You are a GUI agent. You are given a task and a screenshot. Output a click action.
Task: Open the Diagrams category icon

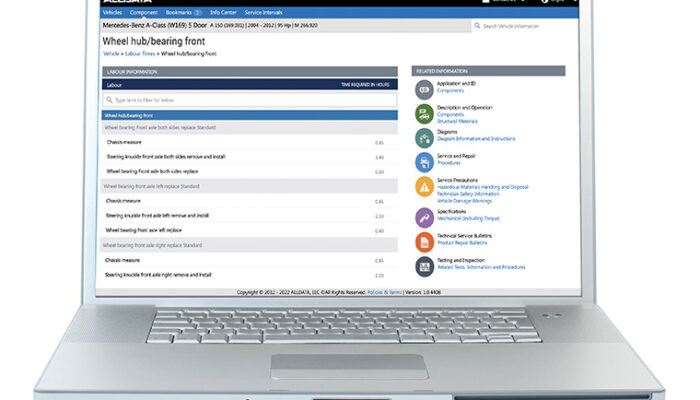(424, 136)
